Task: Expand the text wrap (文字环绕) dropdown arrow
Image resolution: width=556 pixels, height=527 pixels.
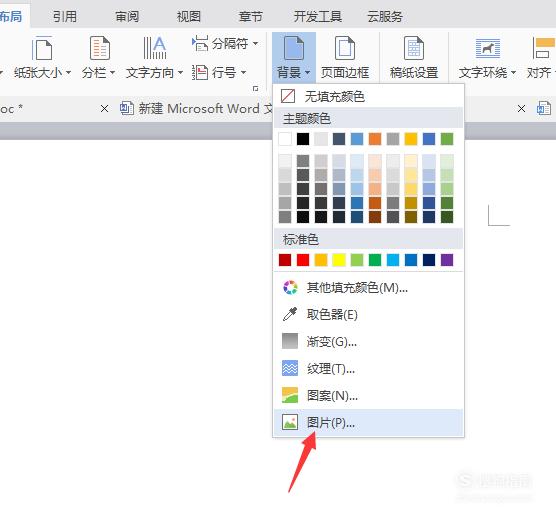Action: 513,73
